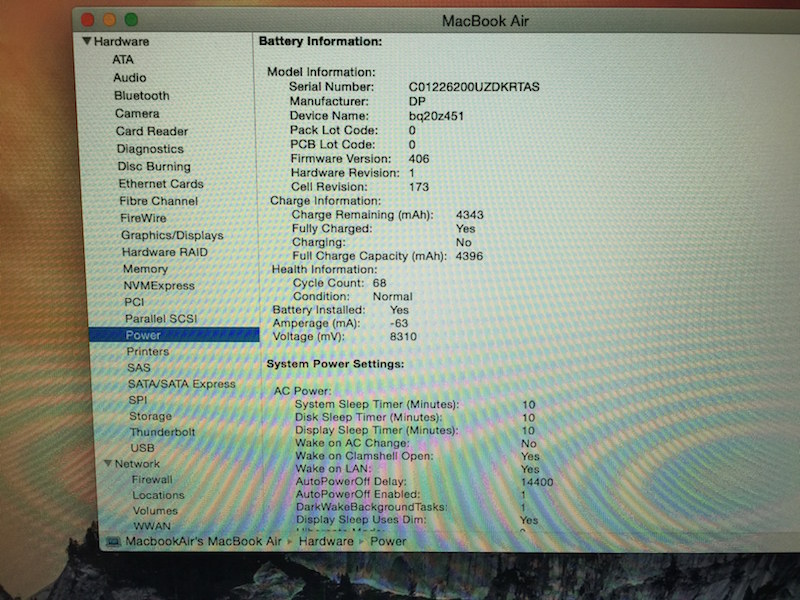Click the Fully Charged value Yes
800x600 pixels.
[465, 229]
